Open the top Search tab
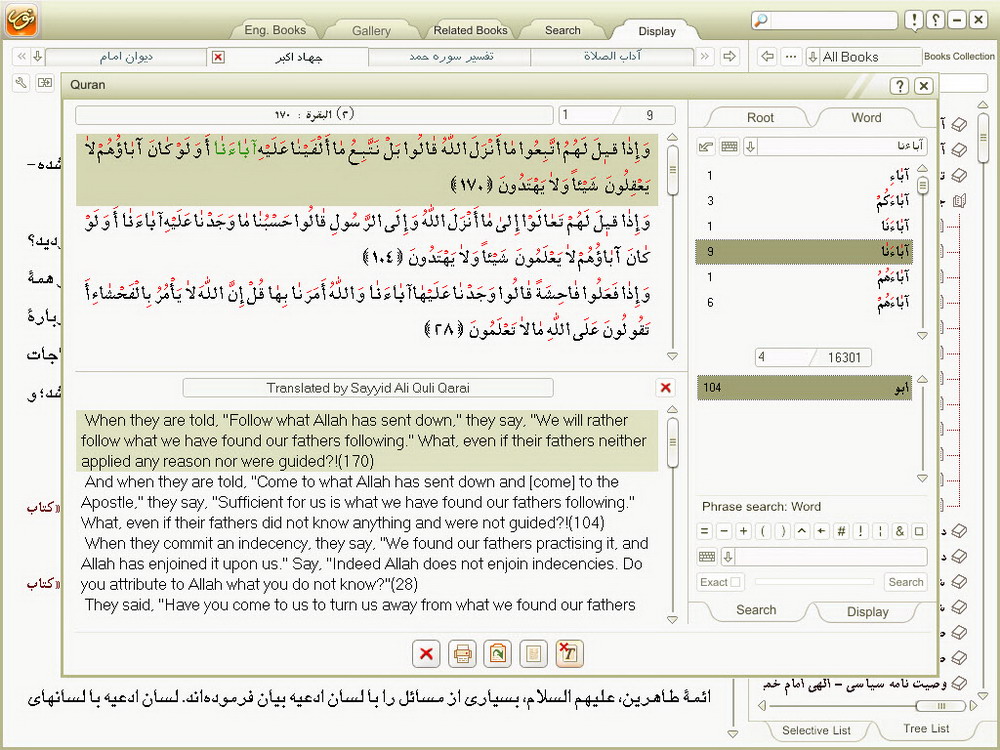Screen dimensions: 1000x750 pyautogui.click(x=562, y=30)
